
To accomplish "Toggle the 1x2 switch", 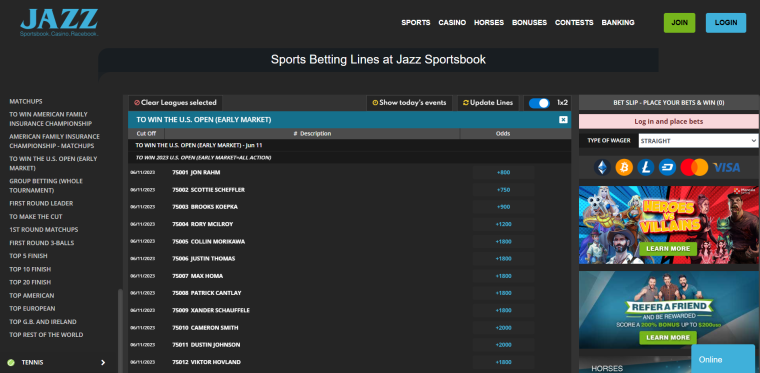I will click(x=539, y=103).
